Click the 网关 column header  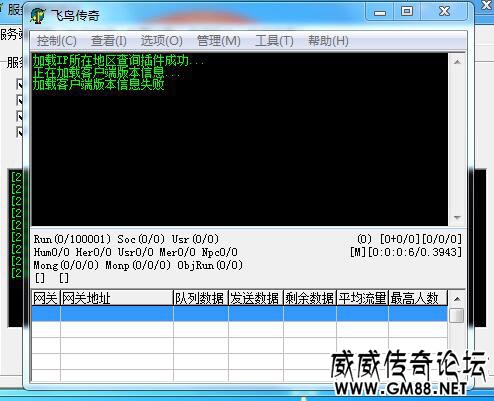tap(46, 298)
